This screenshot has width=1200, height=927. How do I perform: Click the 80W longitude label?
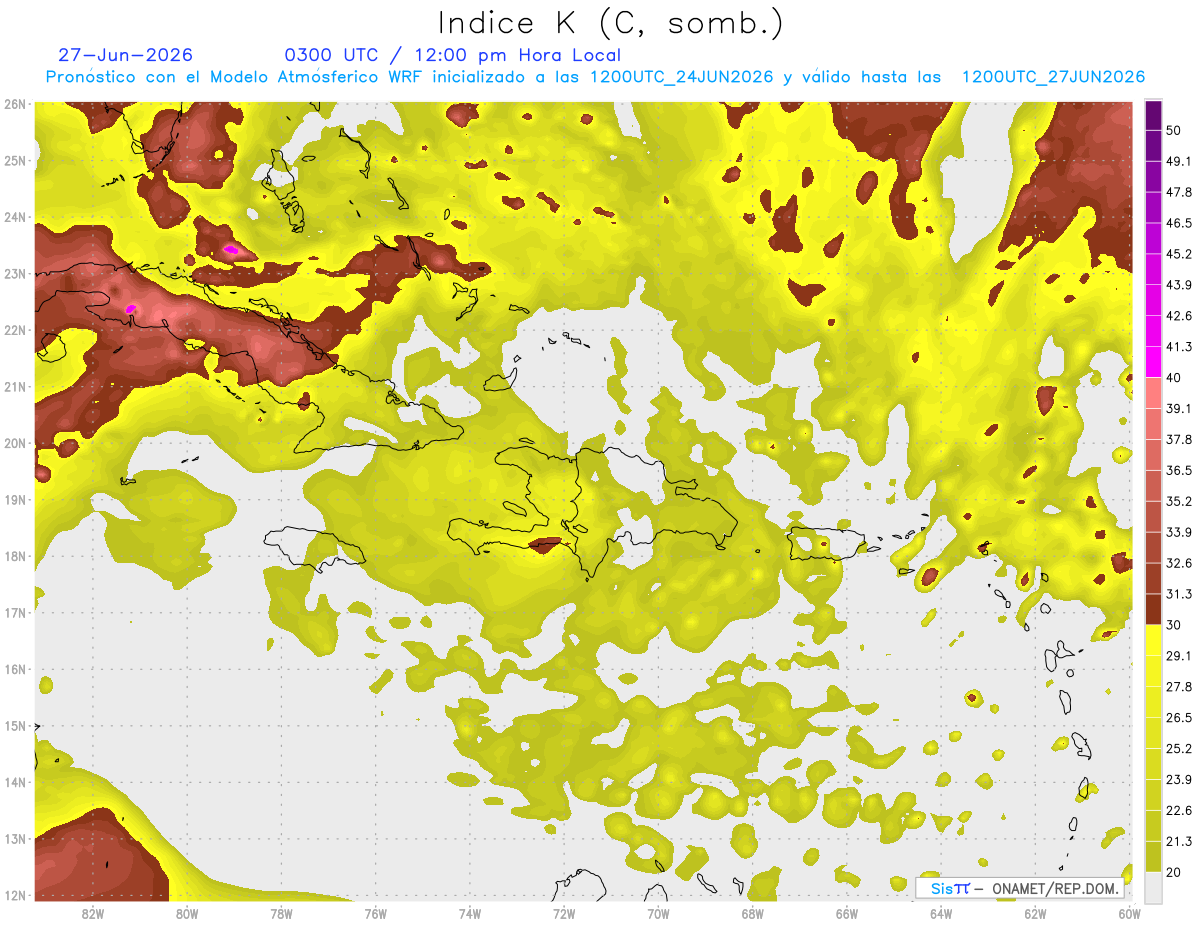tap(187, 913)
